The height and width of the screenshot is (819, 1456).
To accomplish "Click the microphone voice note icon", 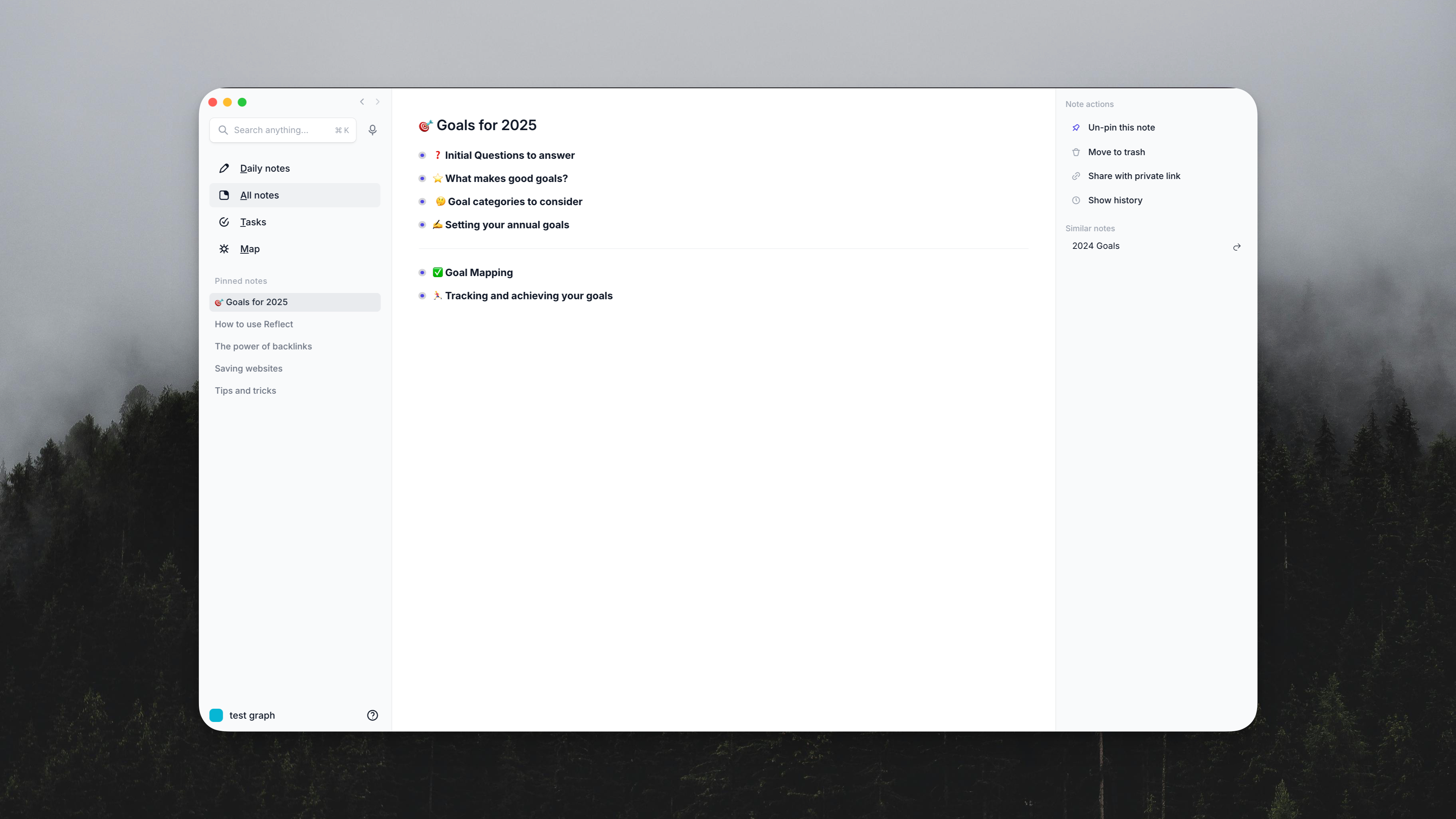I will 372,130.
